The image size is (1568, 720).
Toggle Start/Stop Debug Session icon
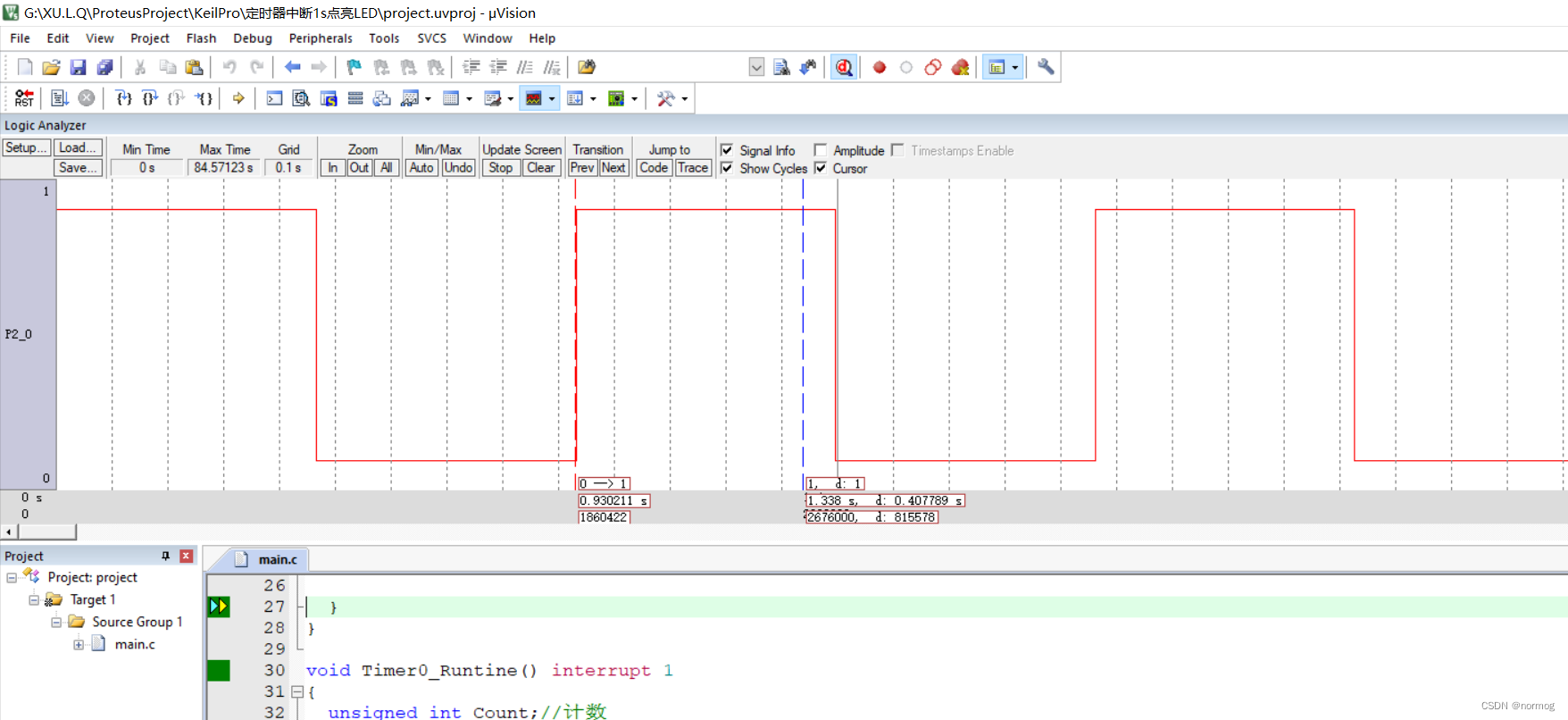tap(844, 67)
